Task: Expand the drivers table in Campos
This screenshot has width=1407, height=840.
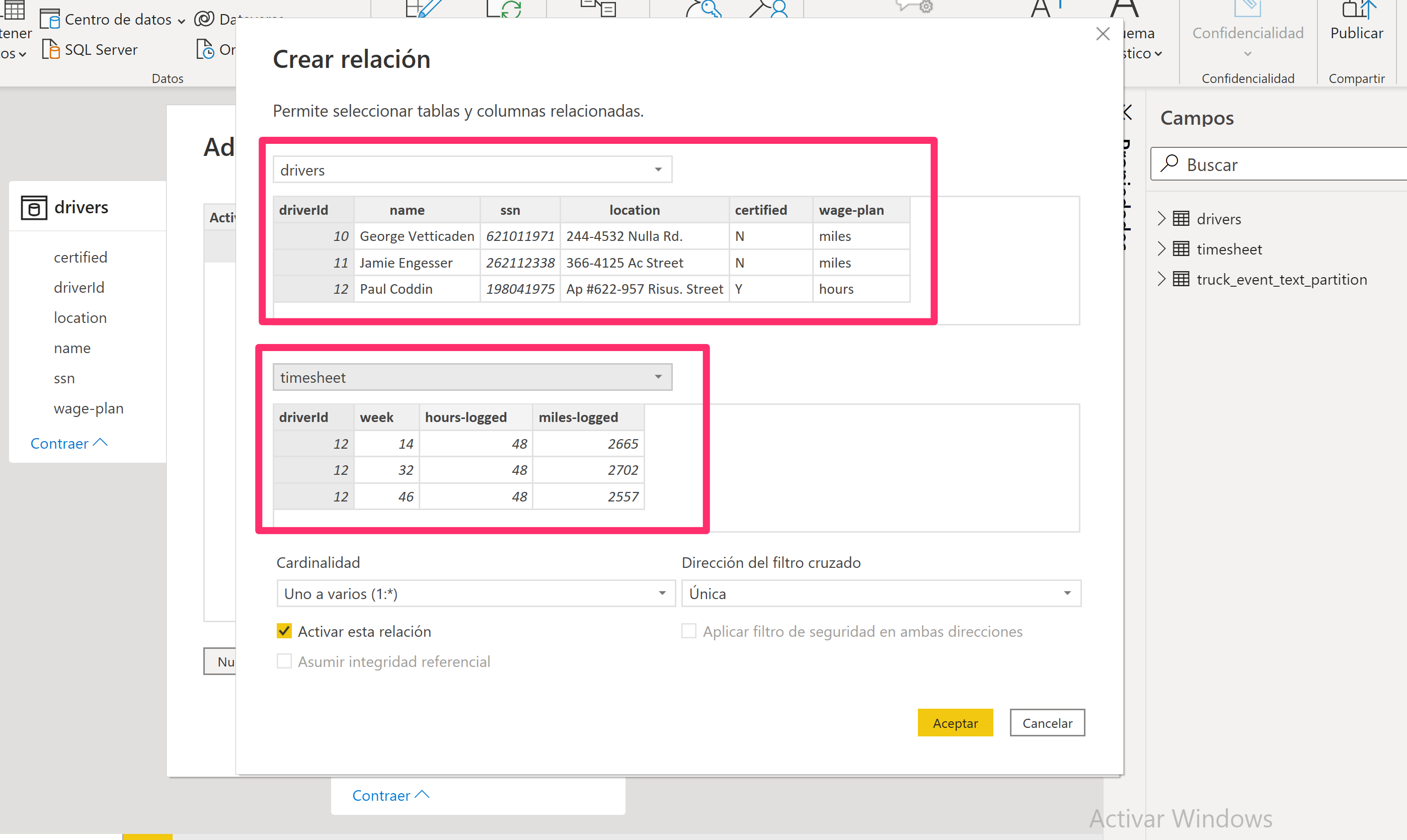Action: tap(1161, 218)
